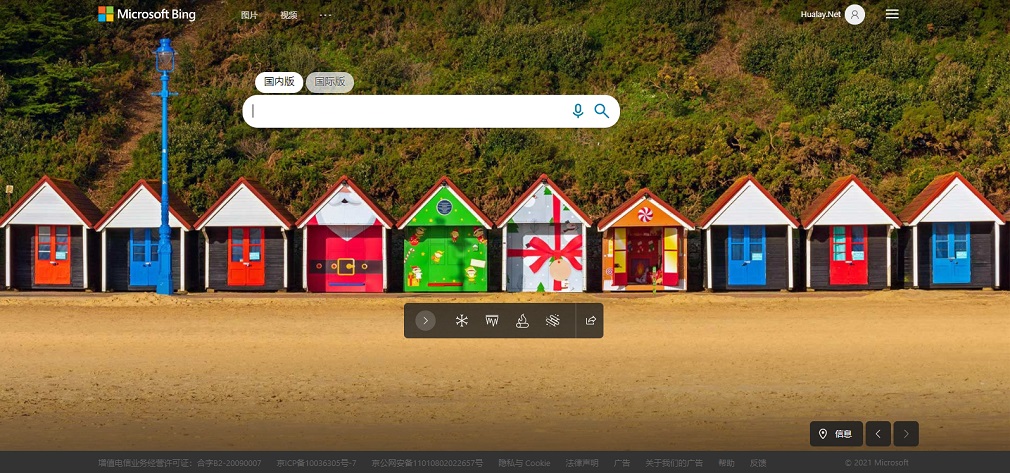Click the 信息 image info button
This screenshot has width=1010, height=473.
tap(836, 434)
